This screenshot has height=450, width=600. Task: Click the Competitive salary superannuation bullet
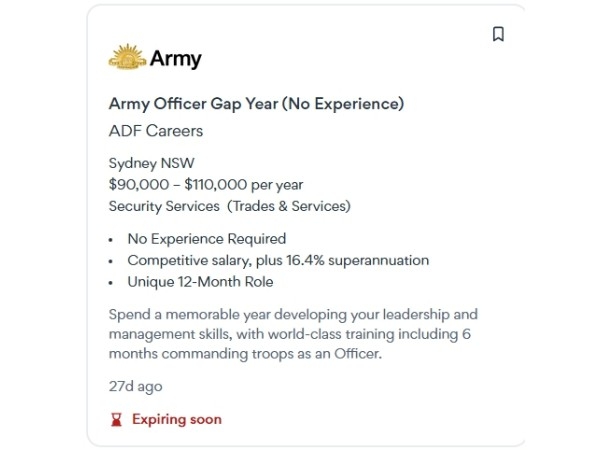pyautogui.click(x=278, y=261)
